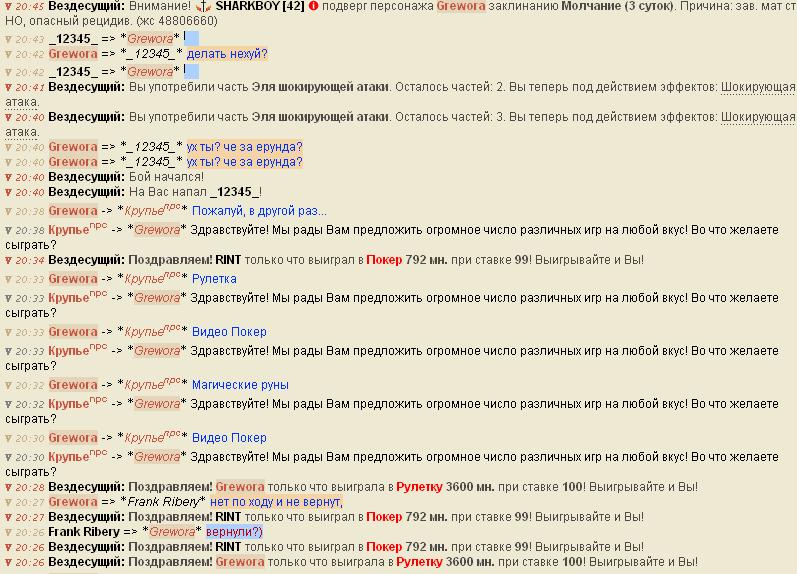
Task: Click the 20:30 'Видео Покер' message text
Action: [229, 438]
